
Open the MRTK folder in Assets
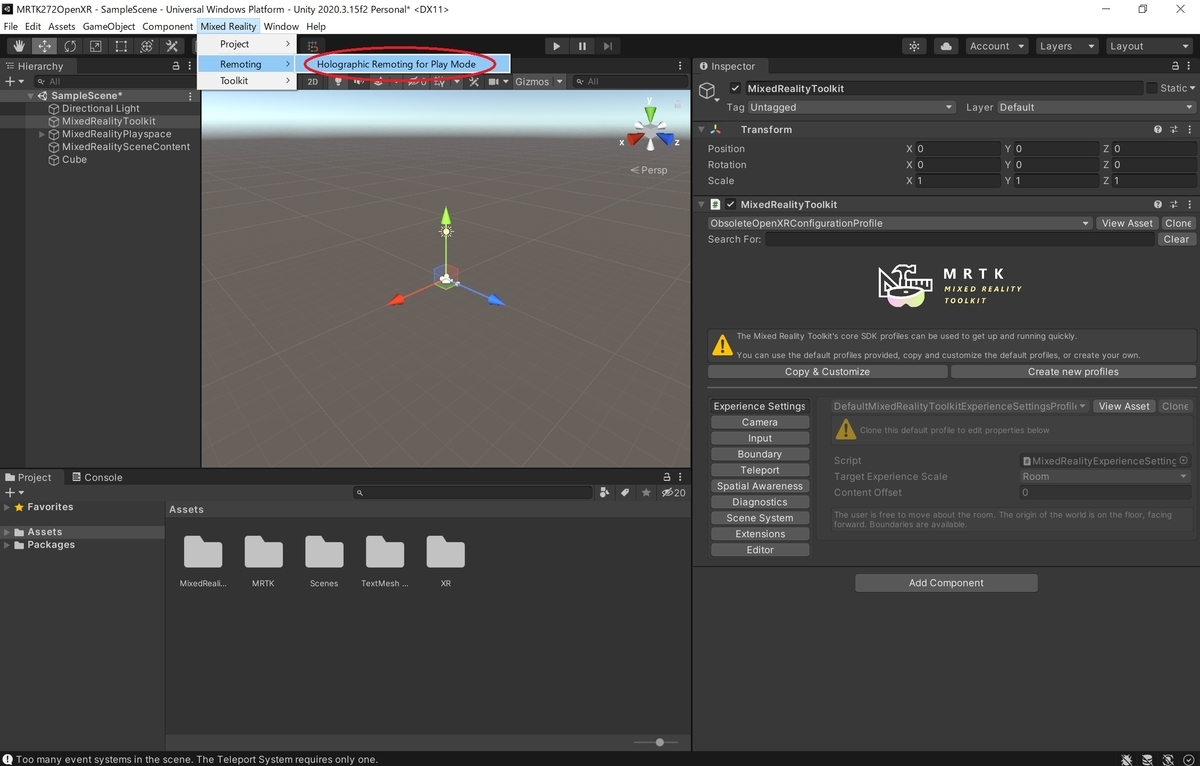point(264,560)
